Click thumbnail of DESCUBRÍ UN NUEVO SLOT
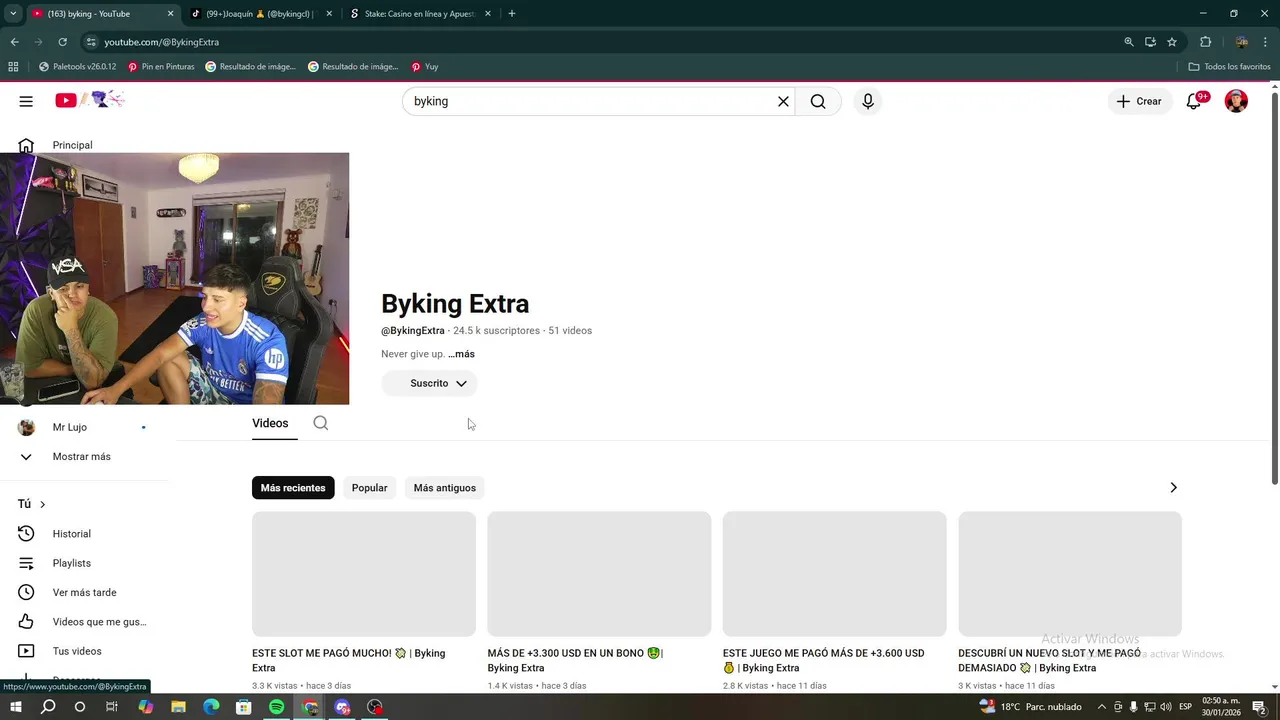The image size is (1280, 720). coord(1070,574)
